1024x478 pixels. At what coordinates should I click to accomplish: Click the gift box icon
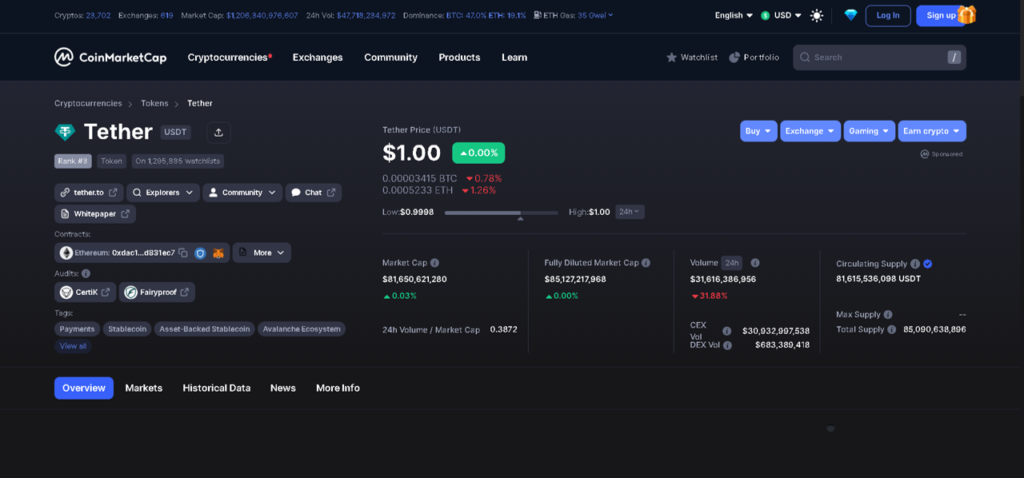(967, 14)
